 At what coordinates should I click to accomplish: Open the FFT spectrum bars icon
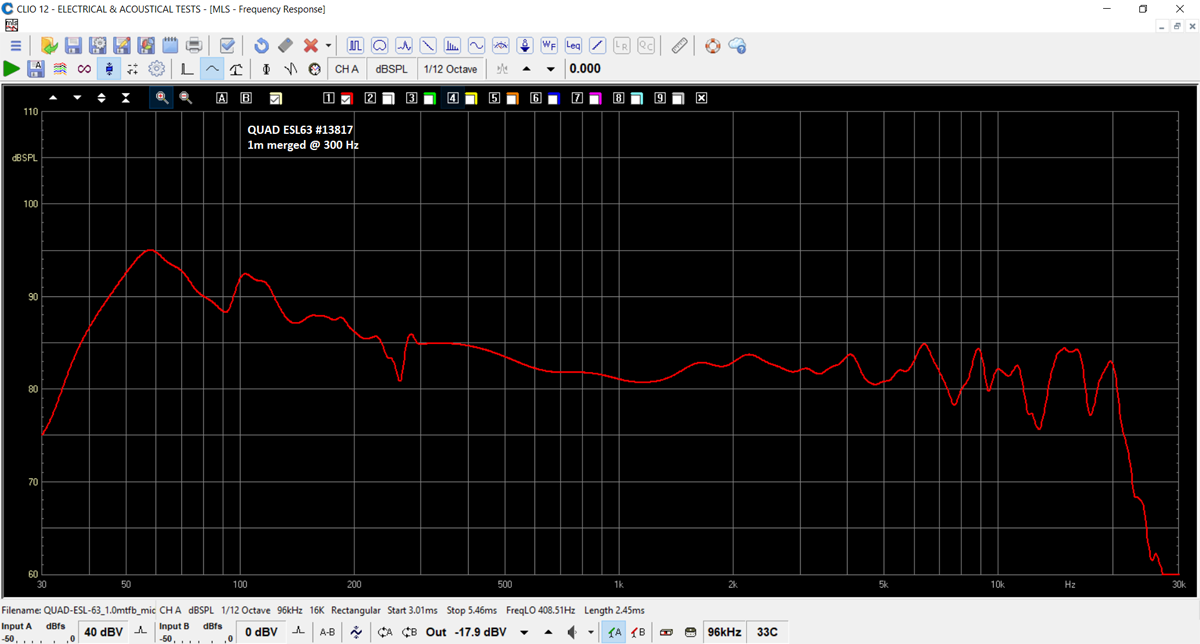pyautogui.click(x=452, y=46)
